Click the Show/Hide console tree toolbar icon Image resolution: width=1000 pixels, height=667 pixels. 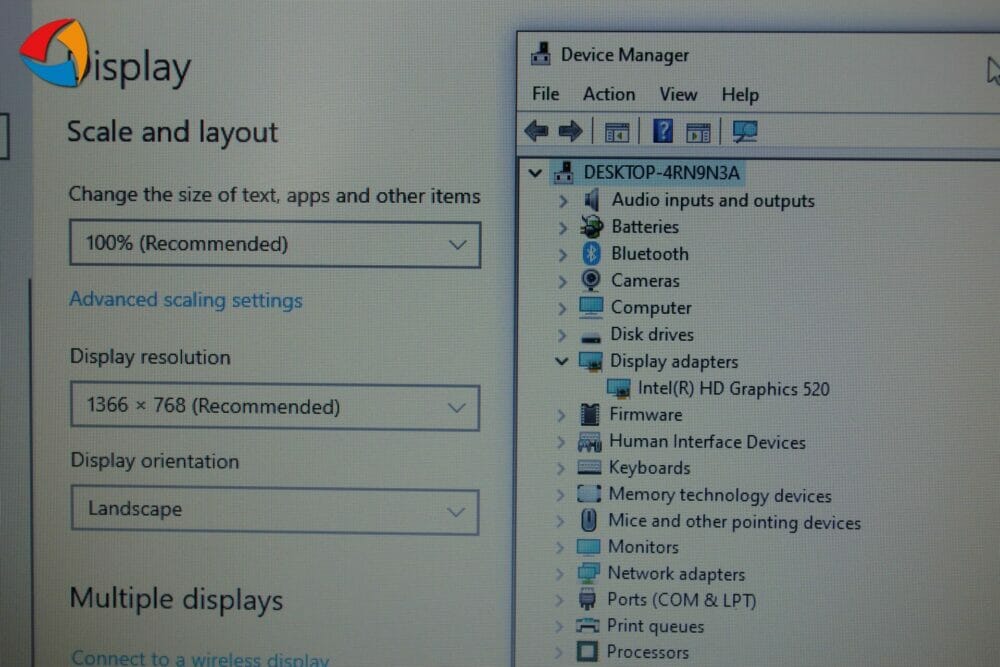point(617,133)
